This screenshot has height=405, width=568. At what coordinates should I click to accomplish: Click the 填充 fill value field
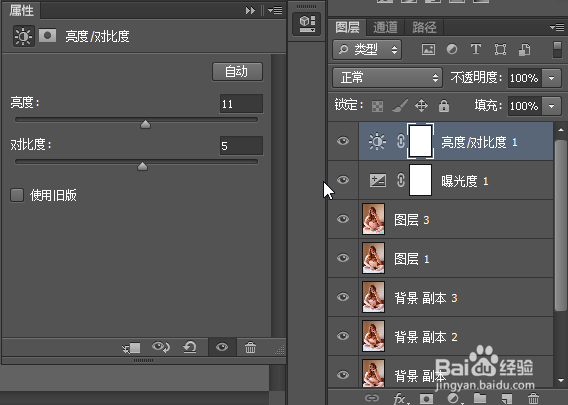[525, 106]
